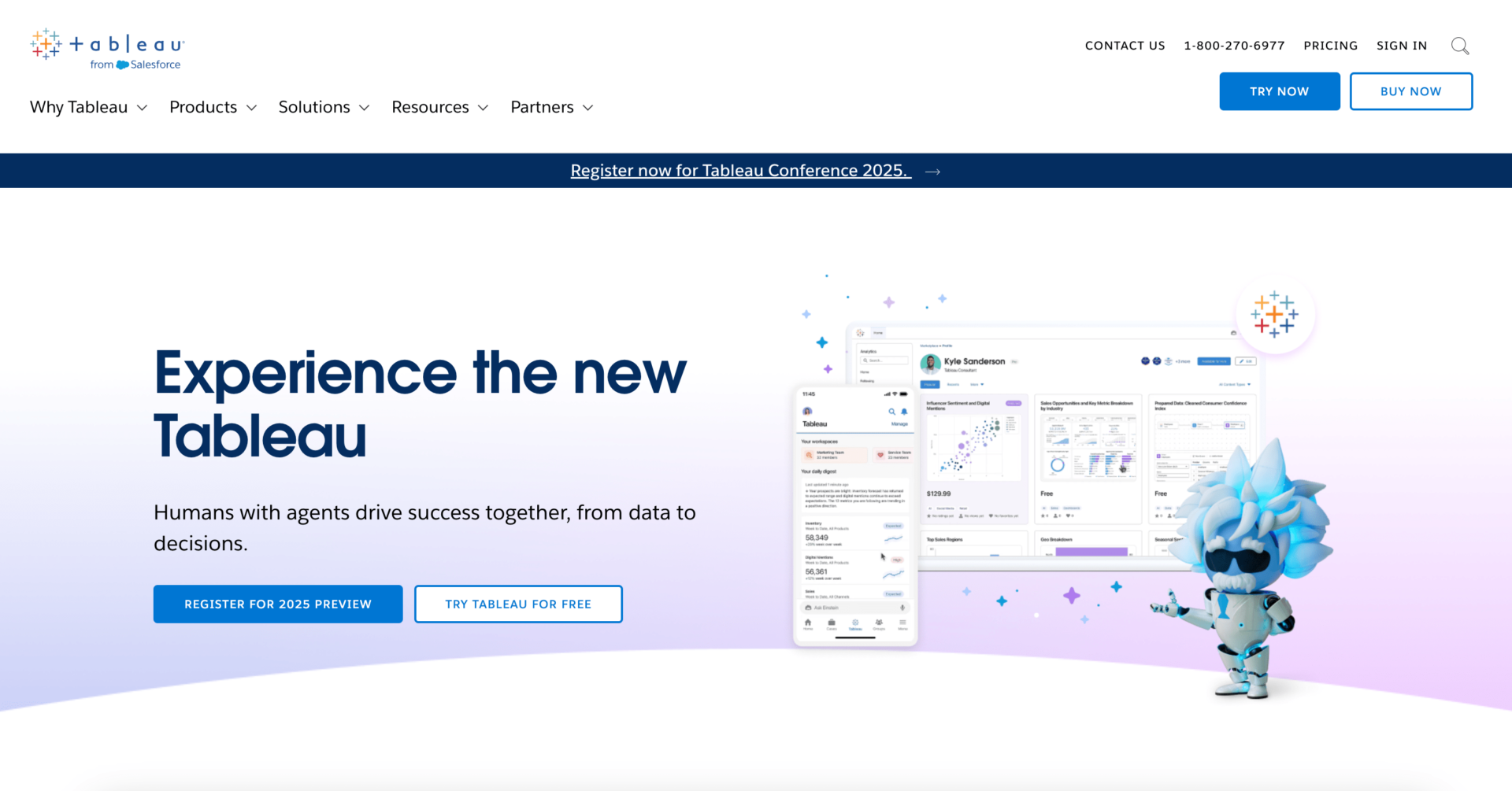Click the microphone icon in the Ask Einstein bar
The image size is (1512, 791).
pyautogui.click(x=902, y=608)
